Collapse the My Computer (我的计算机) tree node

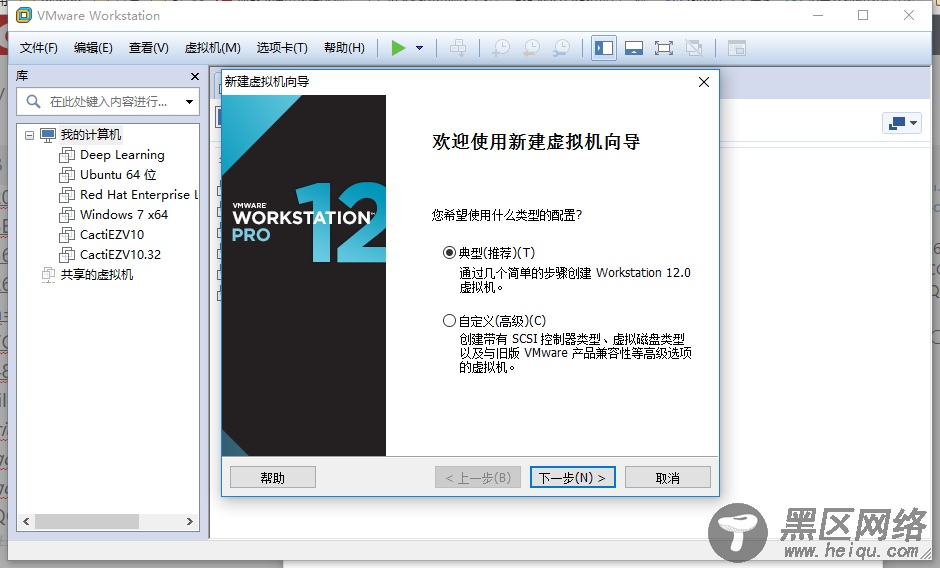pyautogui.click(x=29, y=135)
